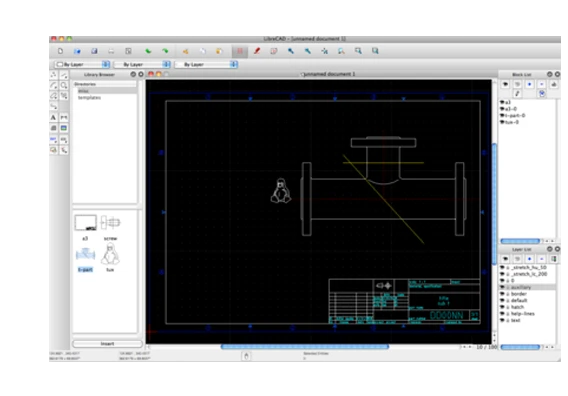Add a block with Block List plus
Screen dimensions: 568x396
(530, 84)
